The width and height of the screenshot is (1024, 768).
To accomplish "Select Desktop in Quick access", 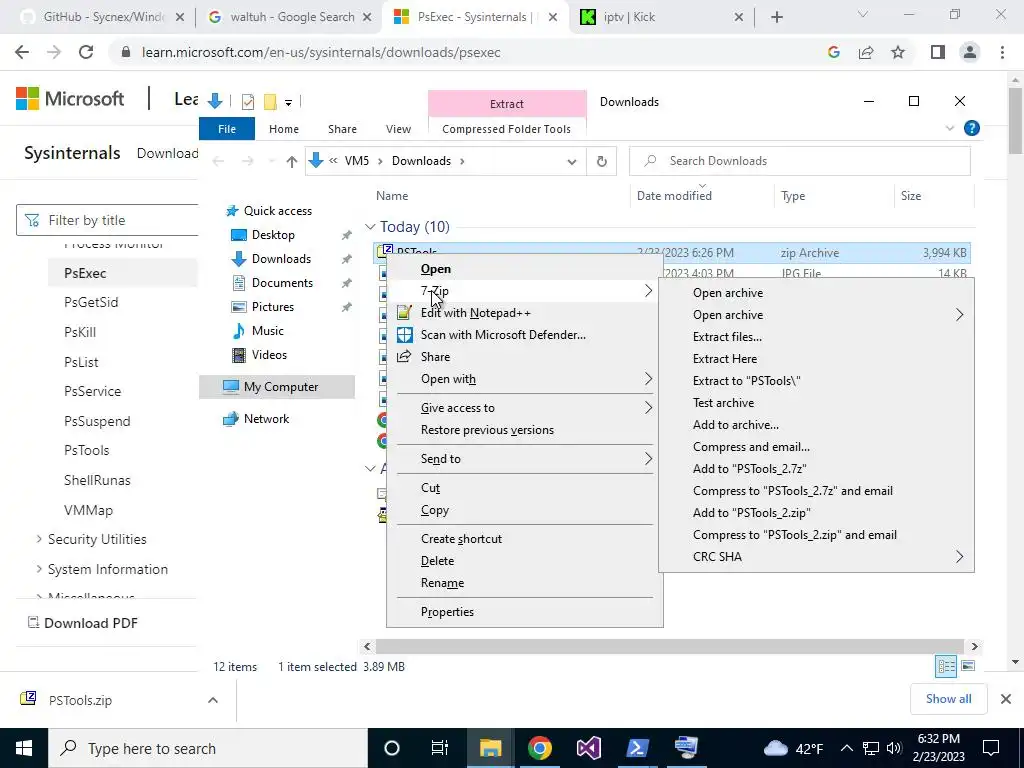I will [272, 235].
